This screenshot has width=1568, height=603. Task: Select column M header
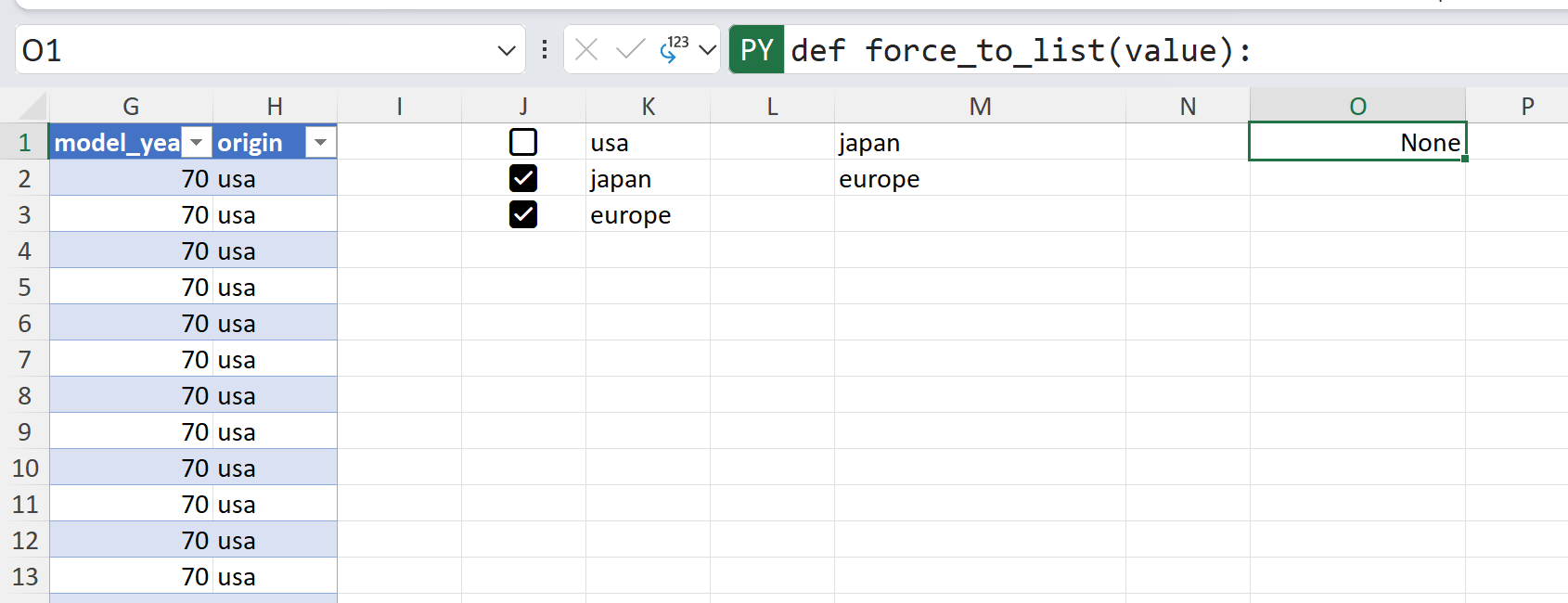tap(980, 107)
